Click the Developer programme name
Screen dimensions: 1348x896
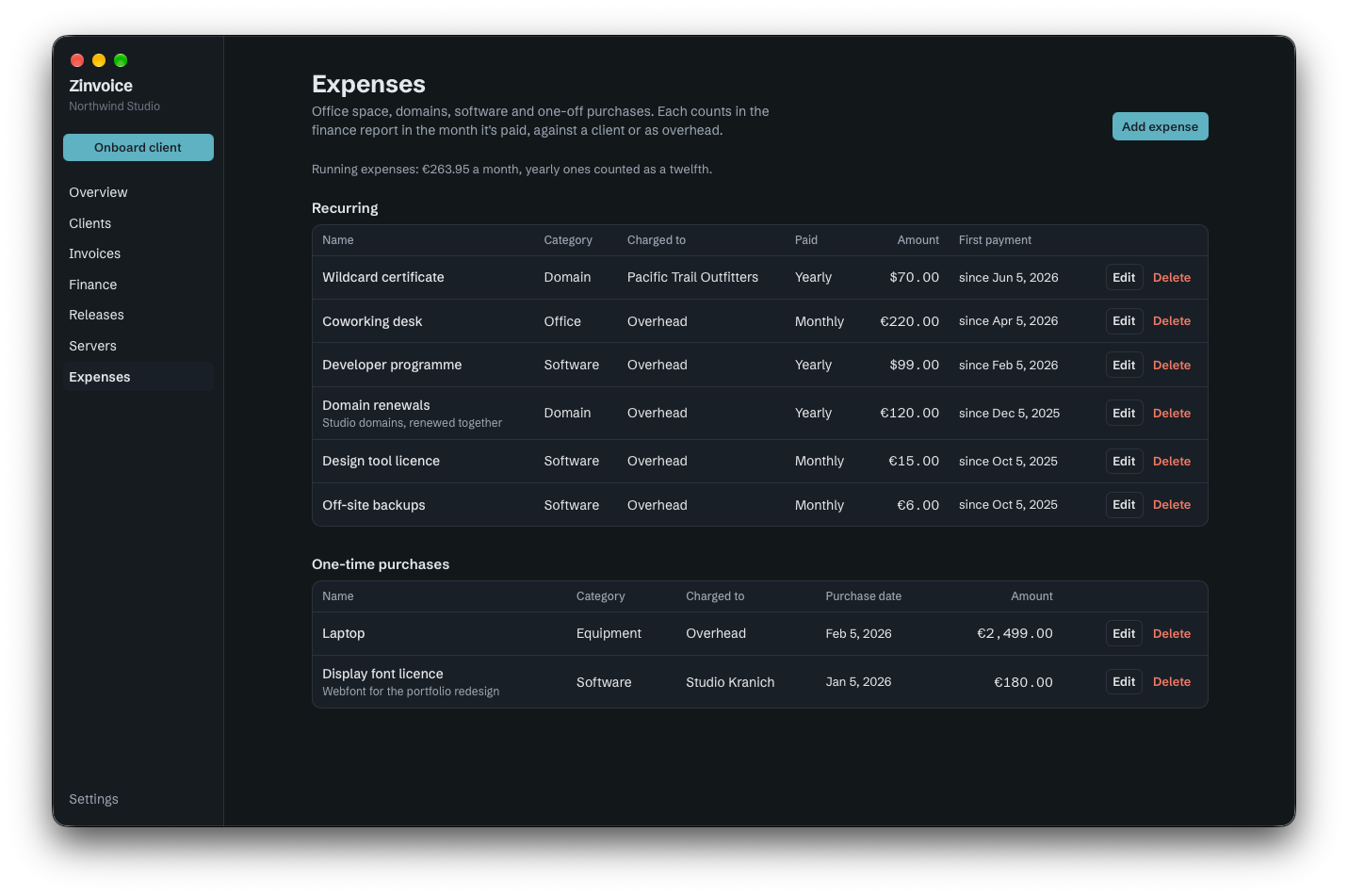392,365
